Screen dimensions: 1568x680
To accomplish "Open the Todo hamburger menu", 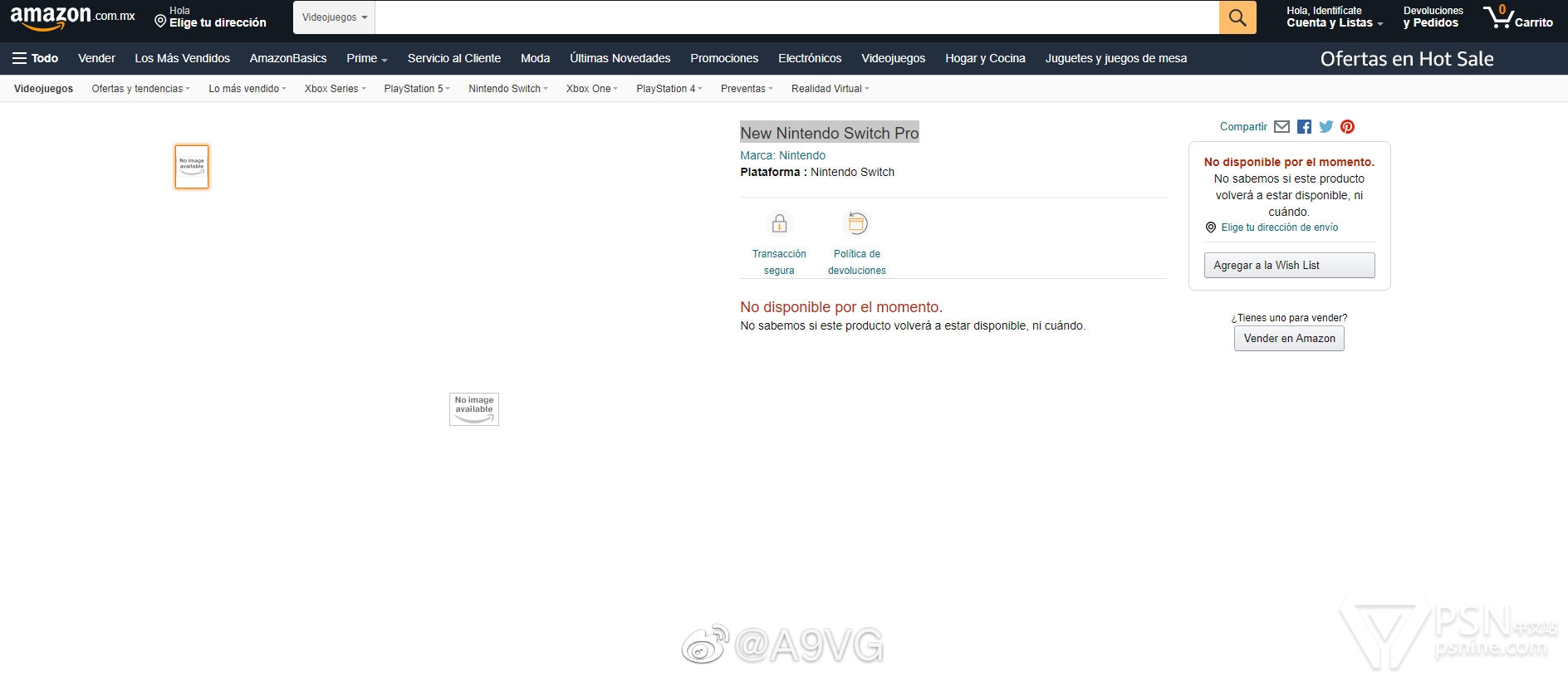I will click(x=35, y=58).
